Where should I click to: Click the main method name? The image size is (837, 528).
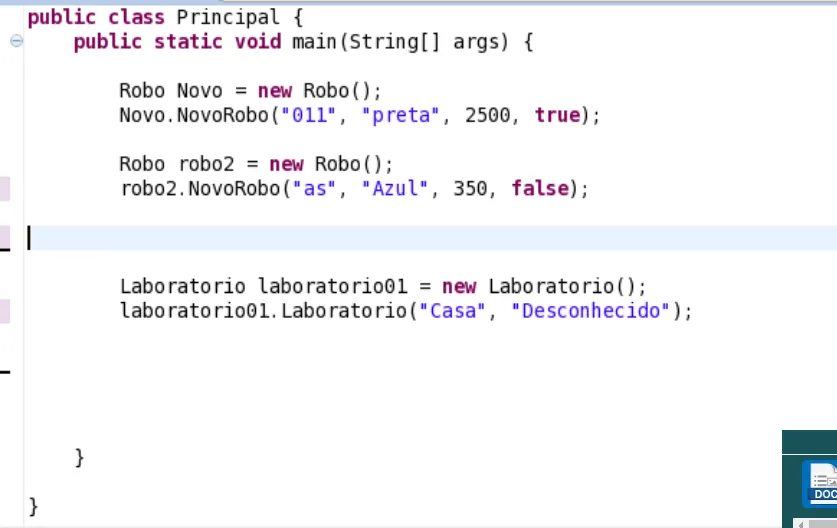(314, 42)
